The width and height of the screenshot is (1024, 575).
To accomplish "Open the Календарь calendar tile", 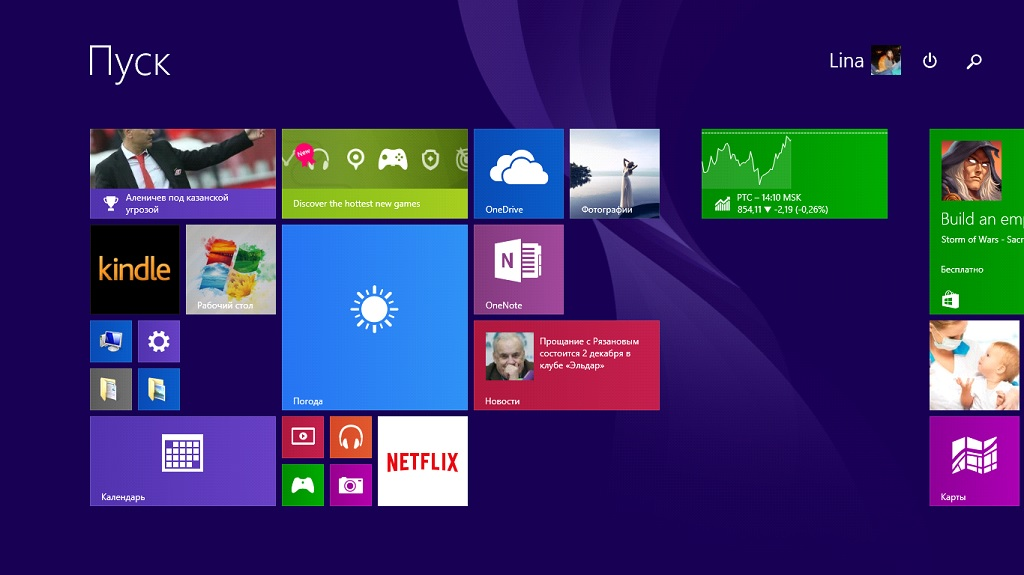I will [183, 461].
